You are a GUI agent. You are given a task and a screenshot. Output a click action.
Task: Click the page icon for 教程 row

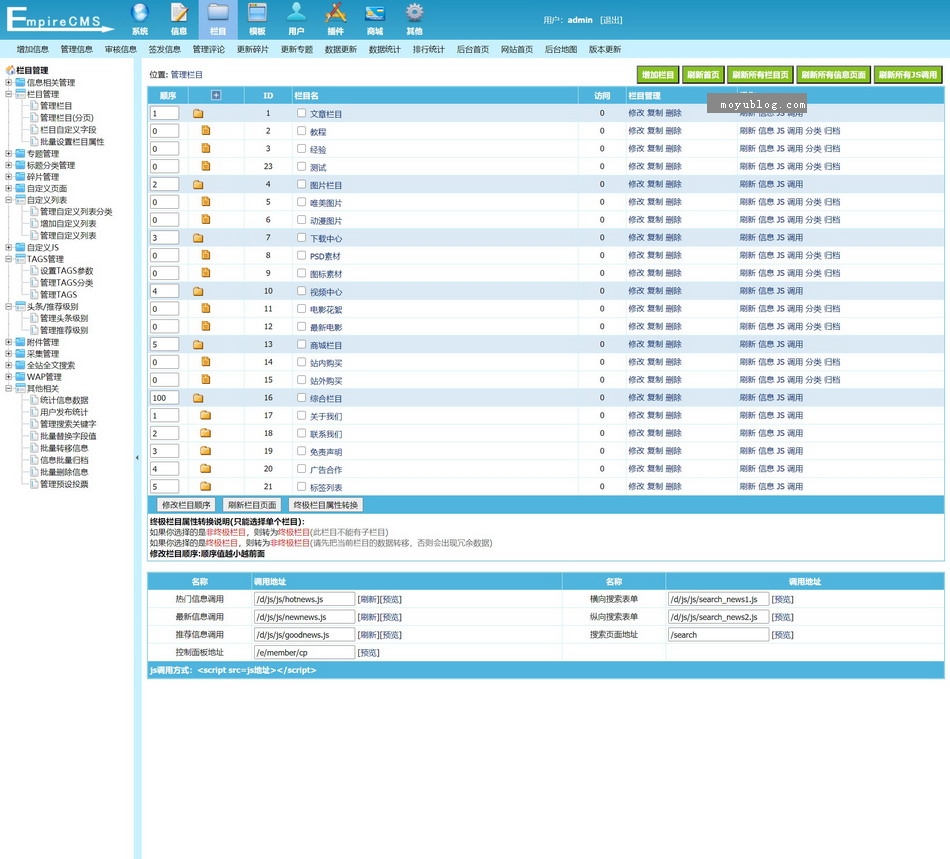tap(206, 131)
